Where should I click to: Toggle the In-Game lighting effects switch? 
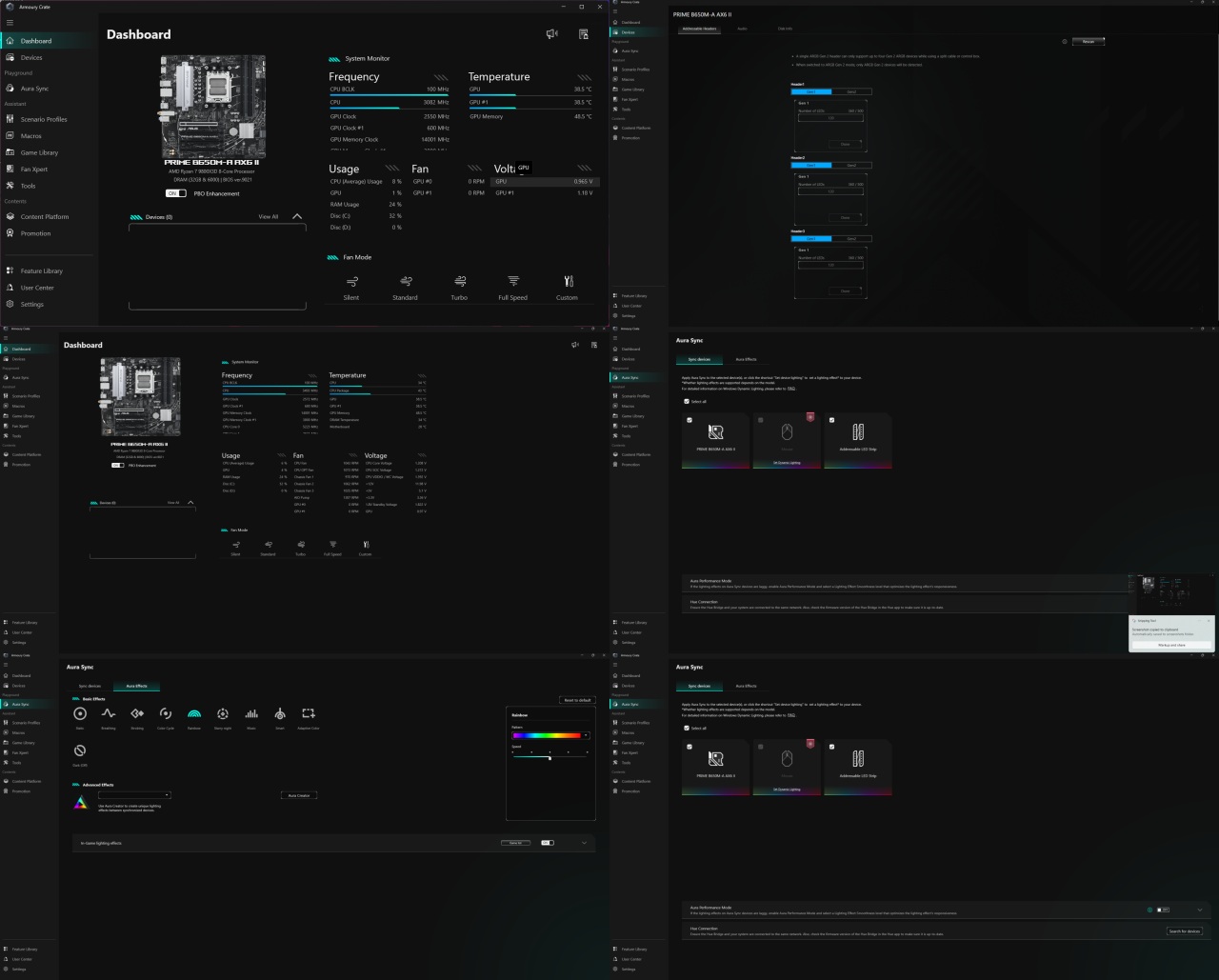548,843
